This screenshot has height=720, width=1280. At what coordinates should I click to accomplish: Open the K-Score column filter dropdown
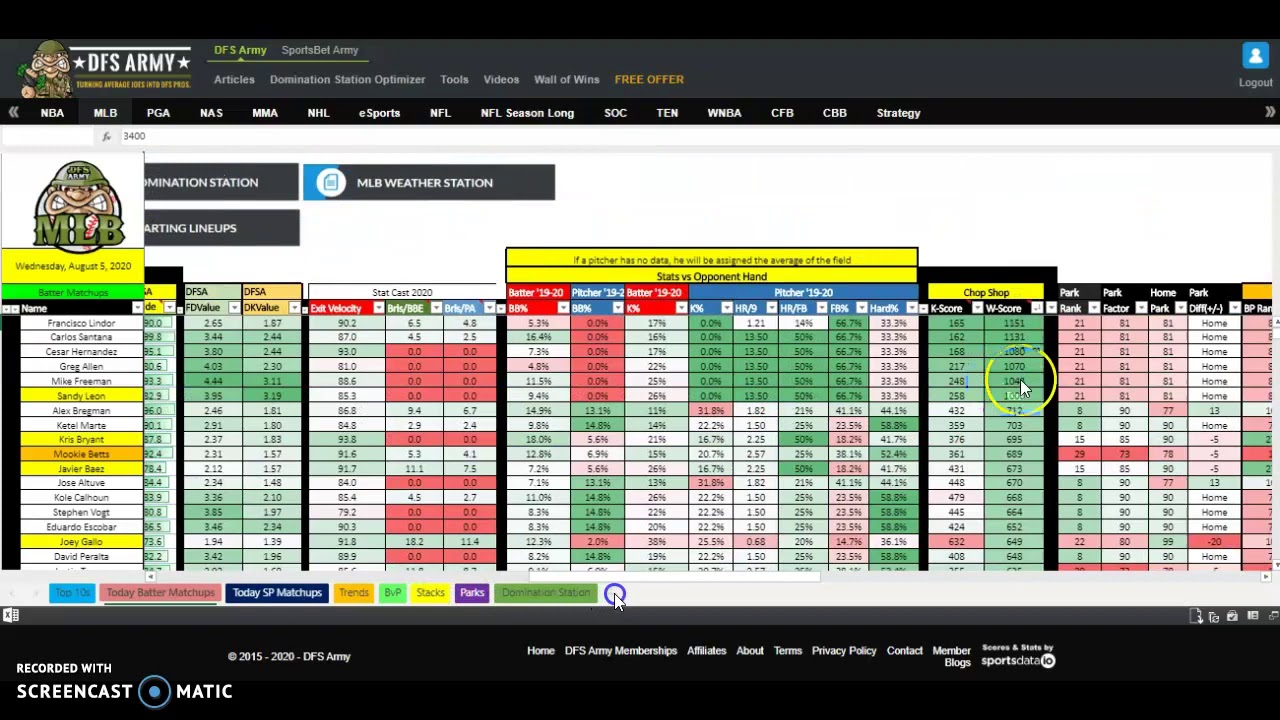pos(977,308)
